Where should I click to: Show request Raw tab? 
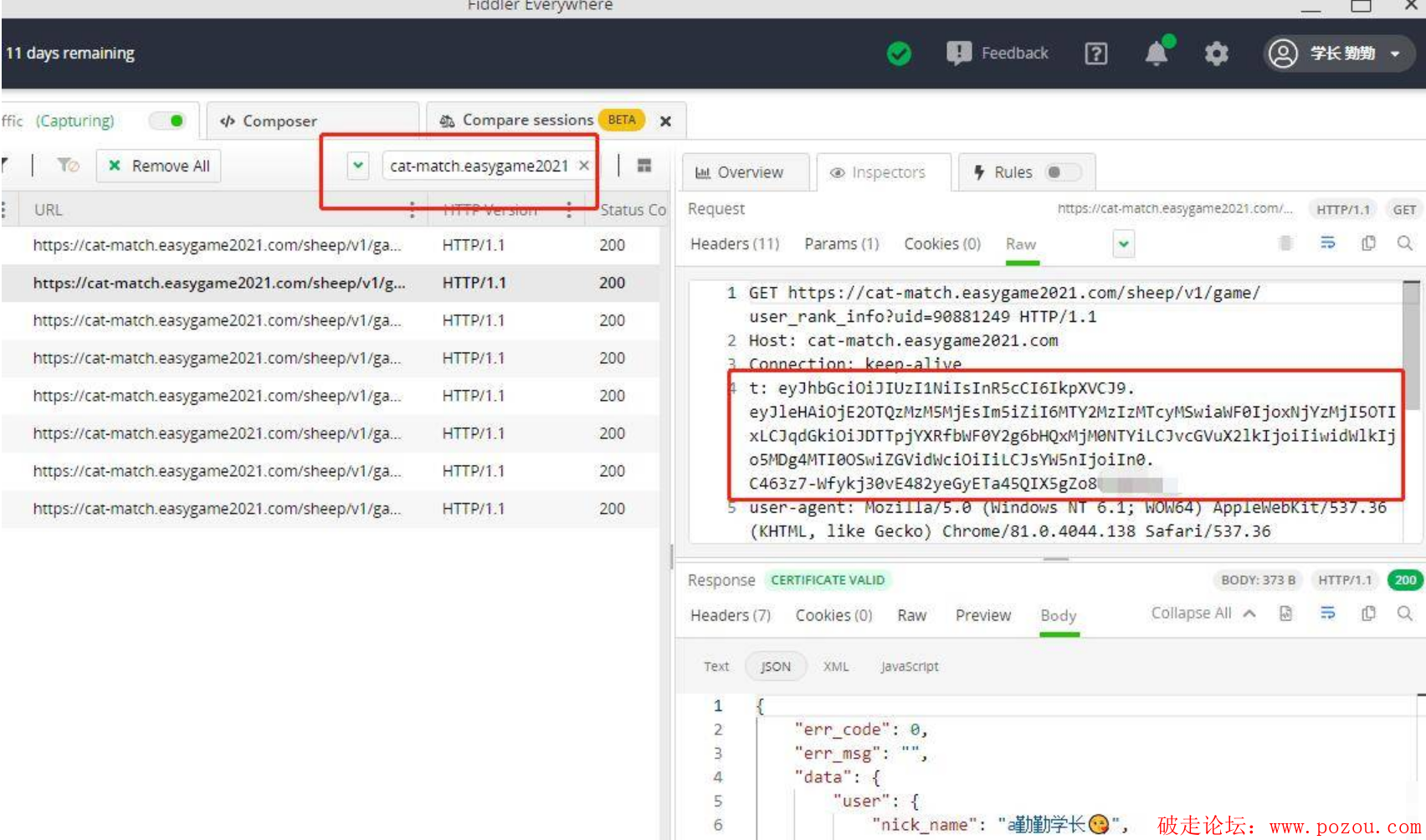(x=1021, y=244)
